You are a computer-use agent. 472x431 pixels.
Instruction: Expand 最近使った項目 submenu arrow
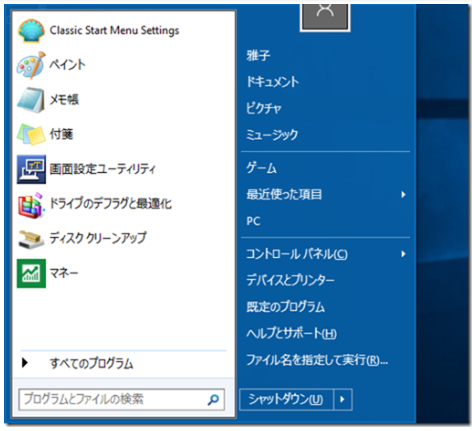pyautogui.click(x=403, y=194)
